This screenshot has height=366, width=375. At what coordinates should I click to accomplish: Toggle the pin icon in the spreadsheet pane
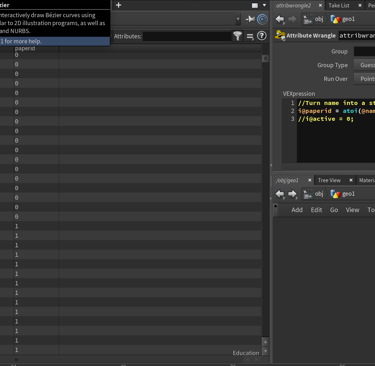[x=250, y=19]
